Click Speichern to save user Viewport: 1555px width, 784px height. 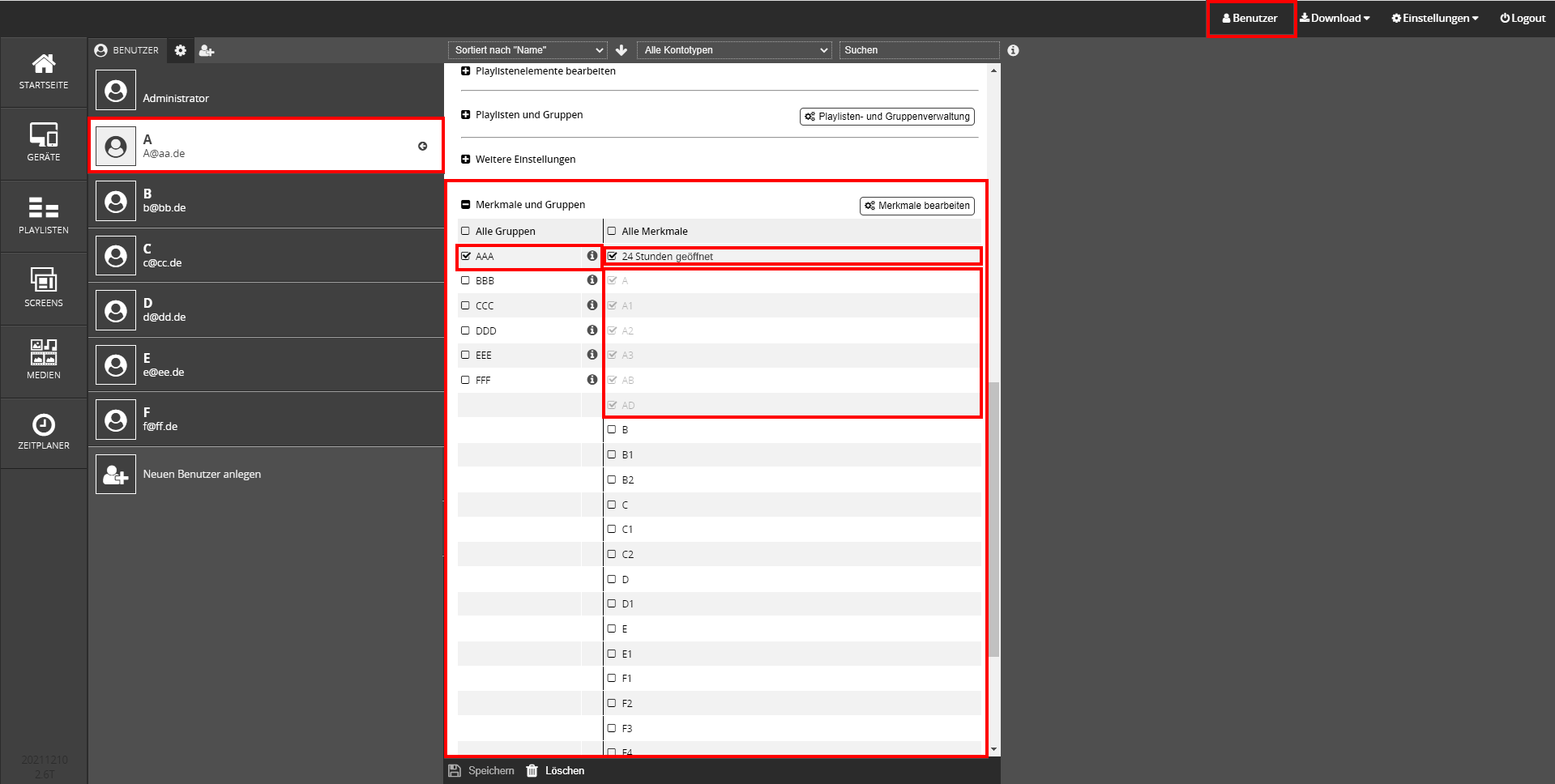click(x=481, y=770)
